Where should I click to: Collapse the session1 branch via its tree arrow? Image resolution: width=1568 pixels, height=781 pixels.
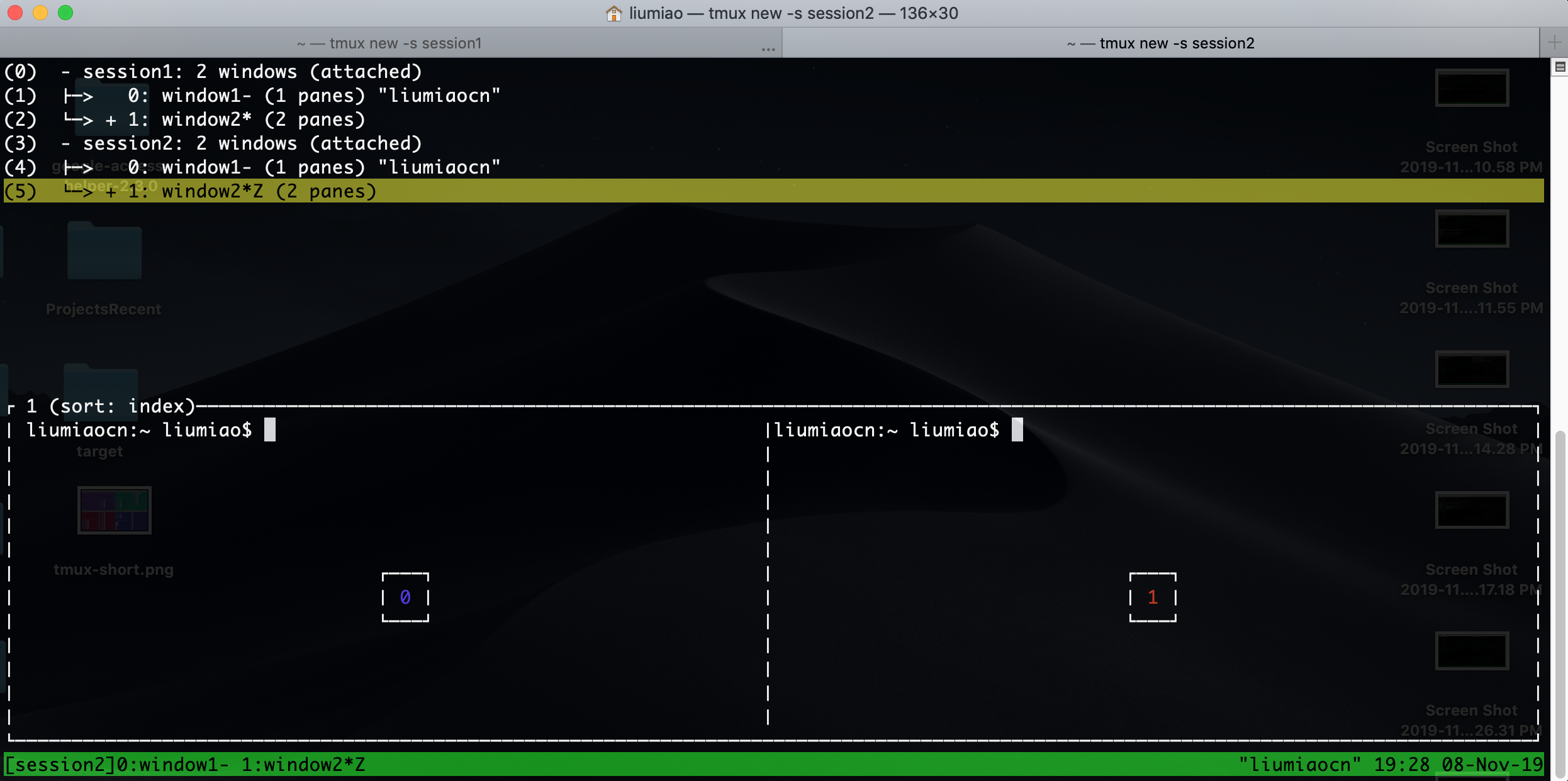pos(65,71)
